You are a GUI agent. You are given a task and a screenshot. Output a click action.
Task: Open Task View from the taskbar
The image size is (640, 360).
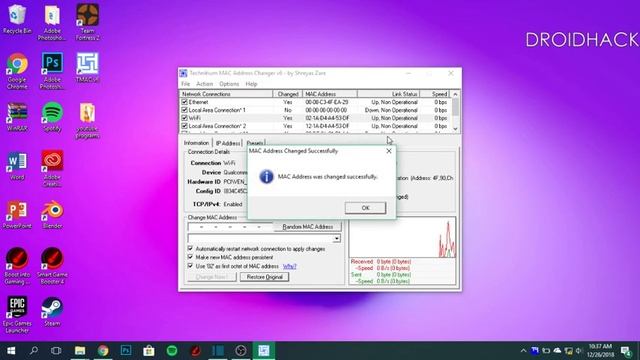coord(56,351)
